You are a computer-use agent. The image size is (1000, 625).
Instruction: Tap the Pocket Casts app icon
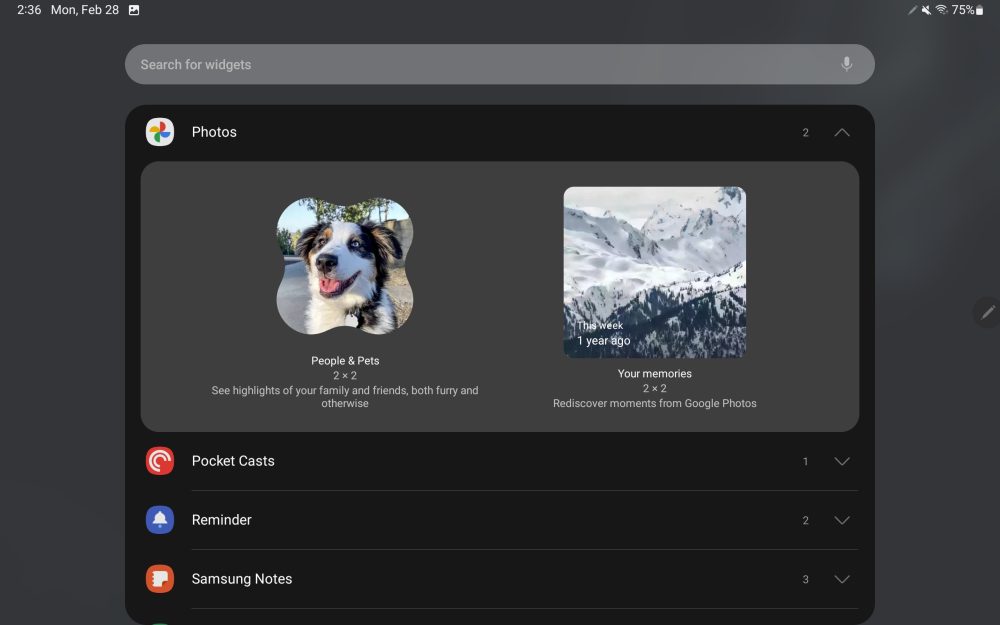[x=160, y=461]
